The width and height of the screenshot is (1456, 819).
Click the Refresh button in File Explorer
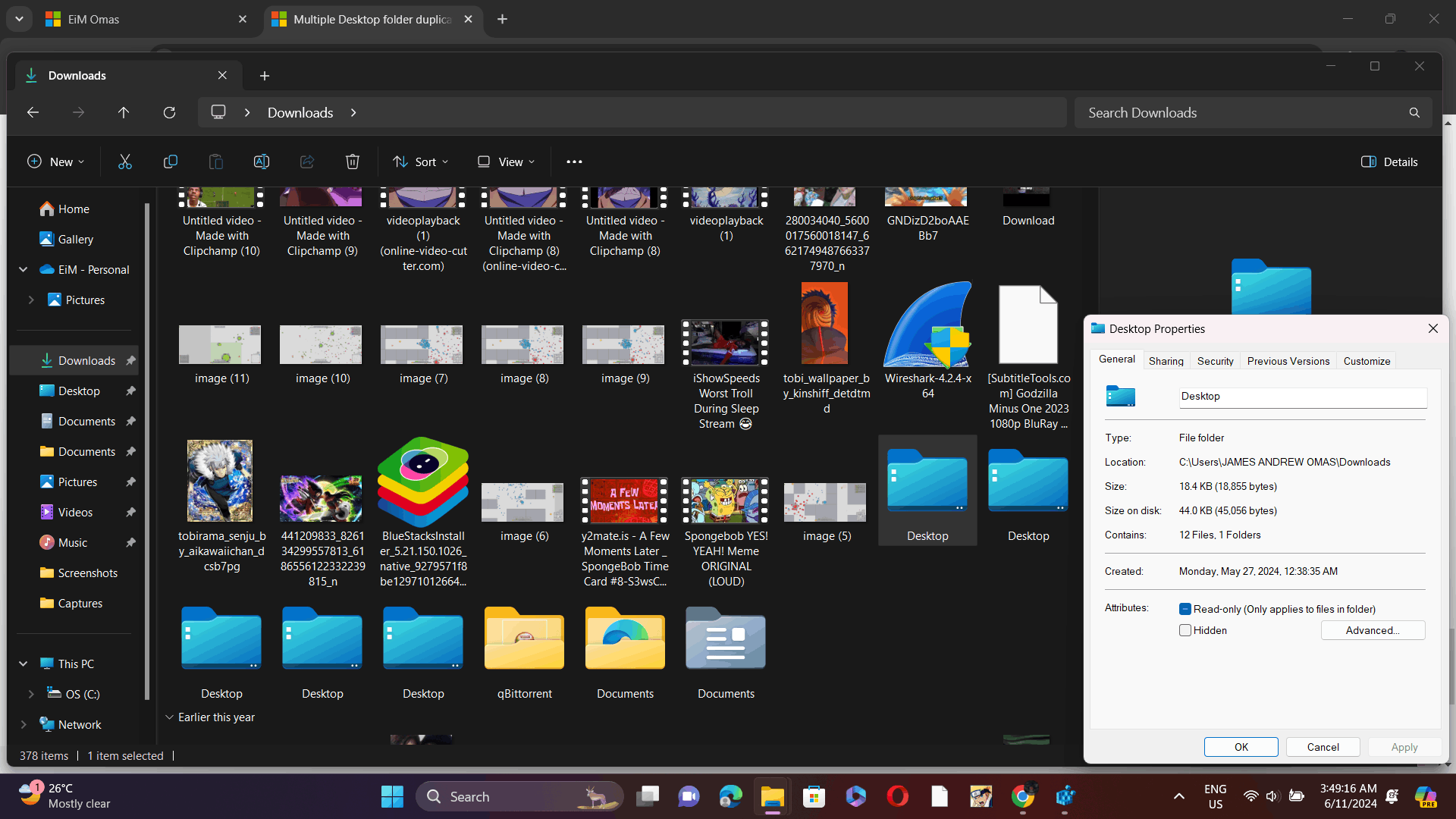(169, 112)
